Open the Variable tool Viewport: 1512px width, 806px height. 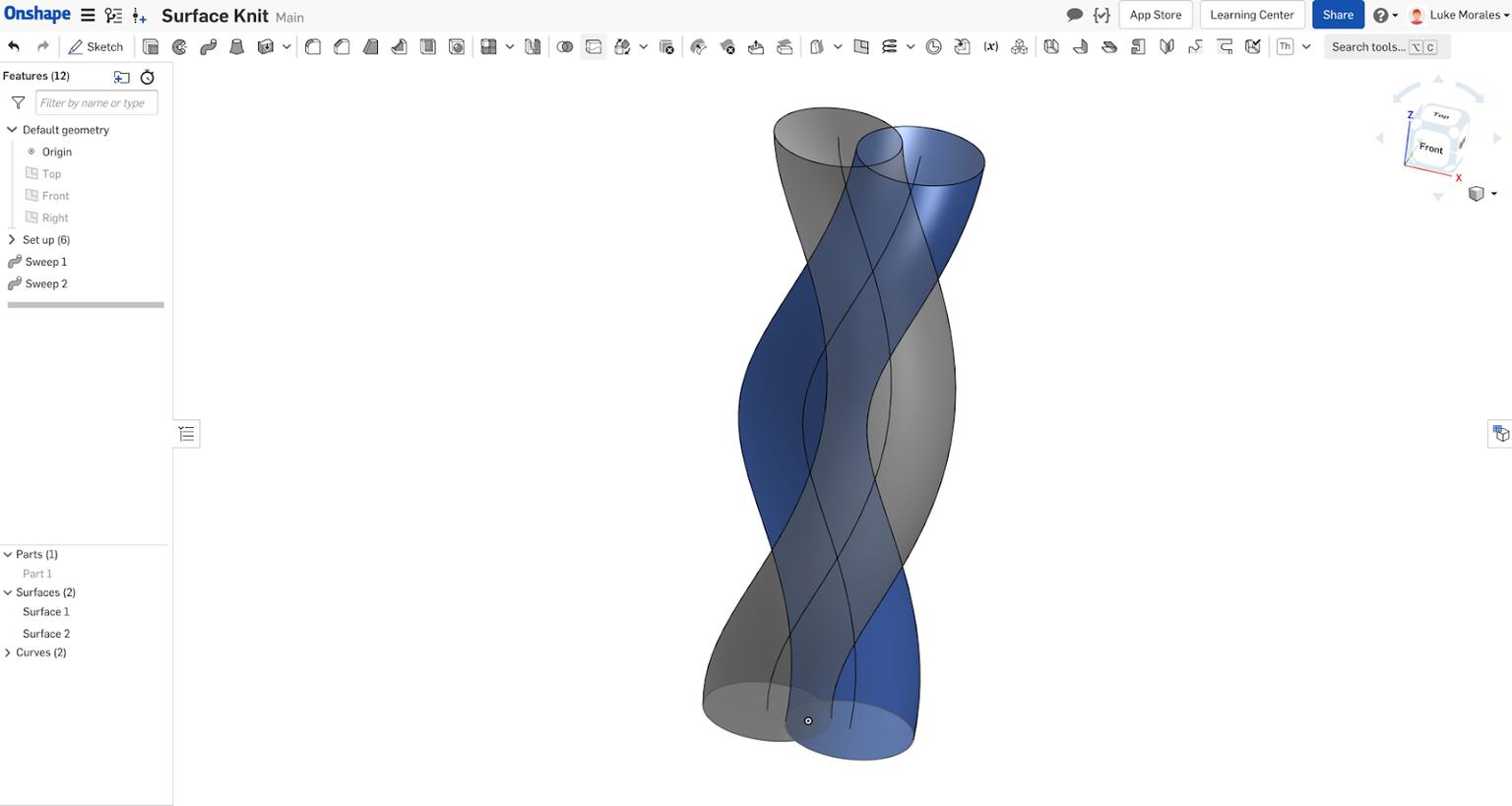(990, 46)
